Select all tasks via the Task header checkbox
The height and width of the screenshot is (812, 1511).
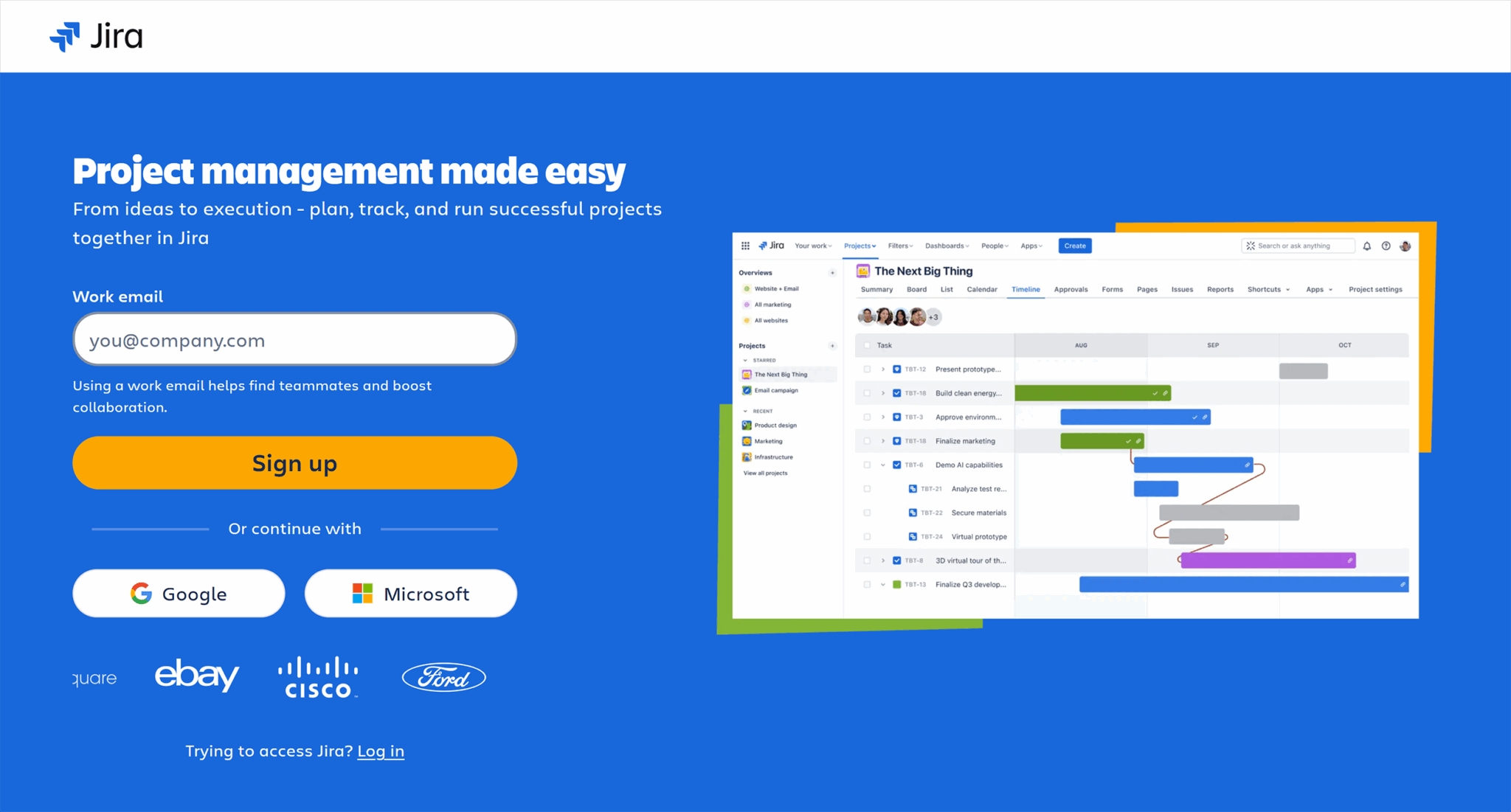pyautogui.click(x=867, y=345)
